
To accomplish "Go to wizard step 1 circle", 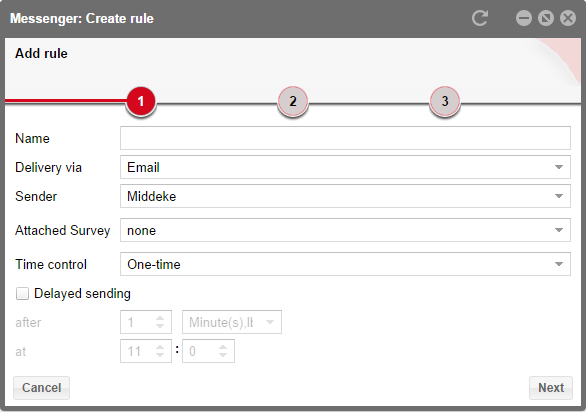I will [x=141, y=101].
